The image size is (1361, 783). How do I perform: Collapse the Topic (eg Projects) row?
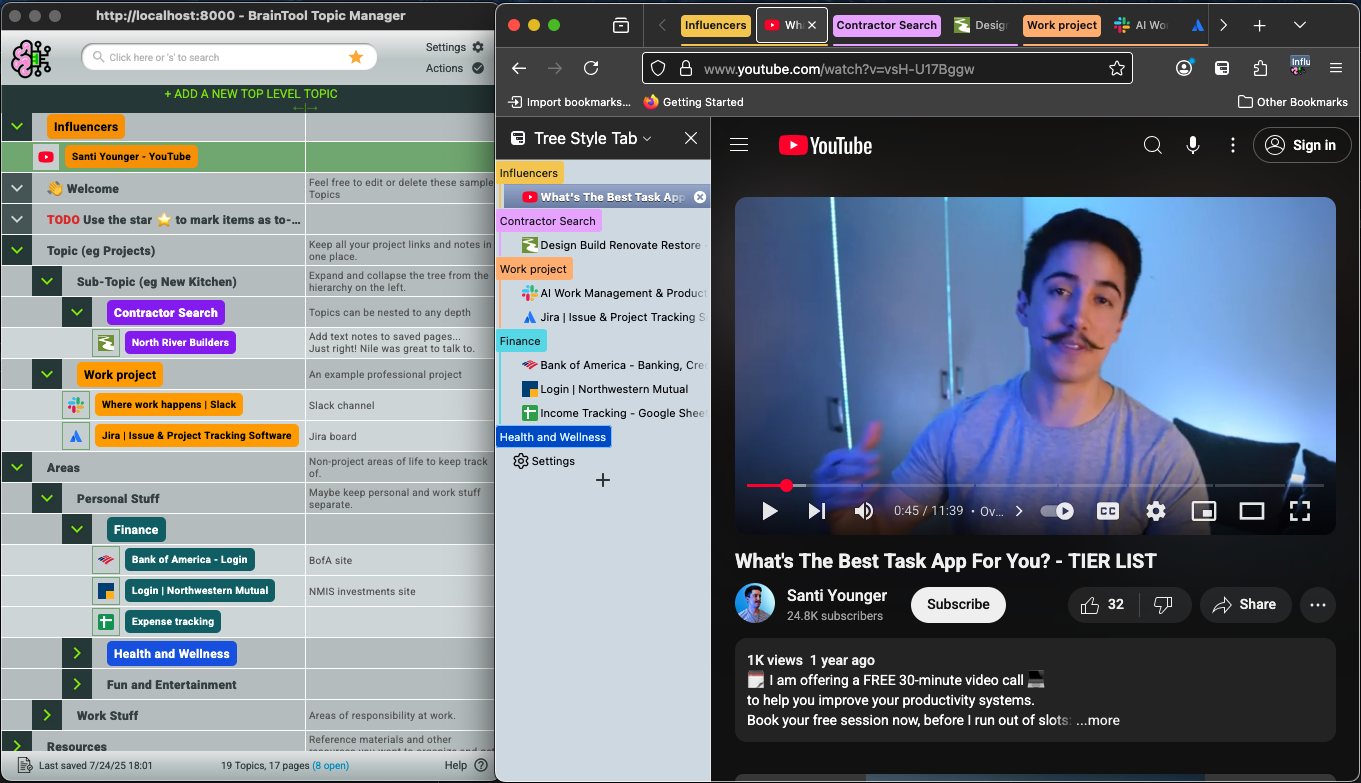pyautogui.click(x=16, y=251)
